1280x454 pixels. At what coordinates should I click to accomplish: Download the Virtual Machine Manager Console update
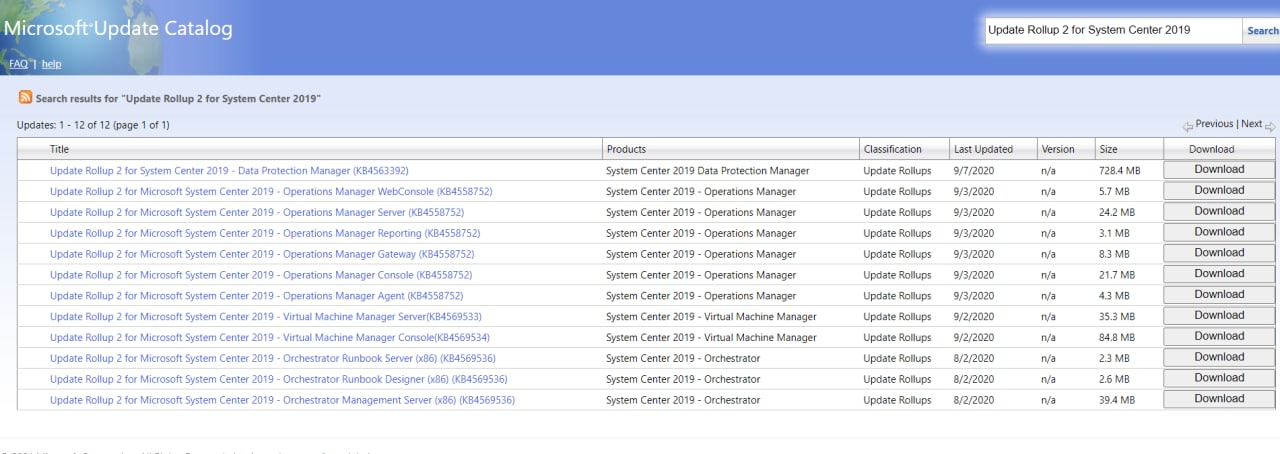[1219, 337]
